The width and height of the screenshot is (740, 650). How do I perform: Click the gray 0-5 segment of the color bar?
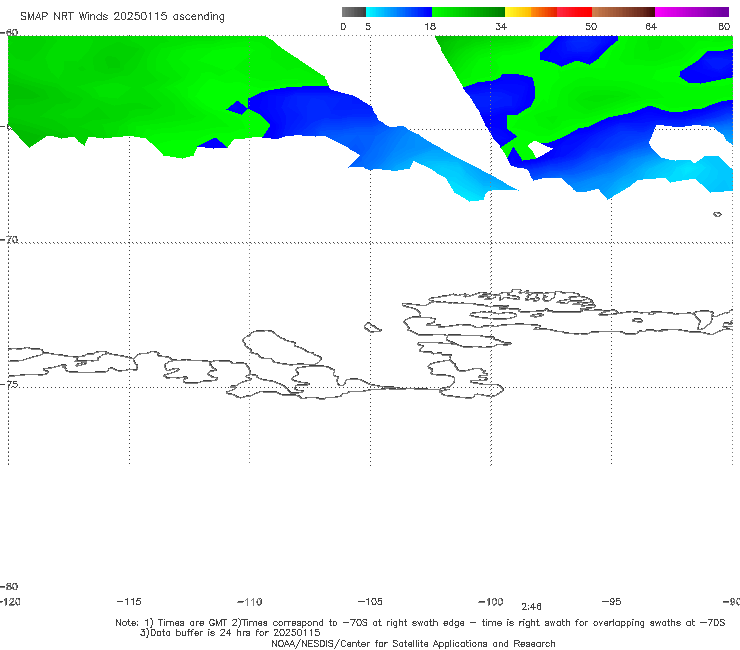pos(353,12)
